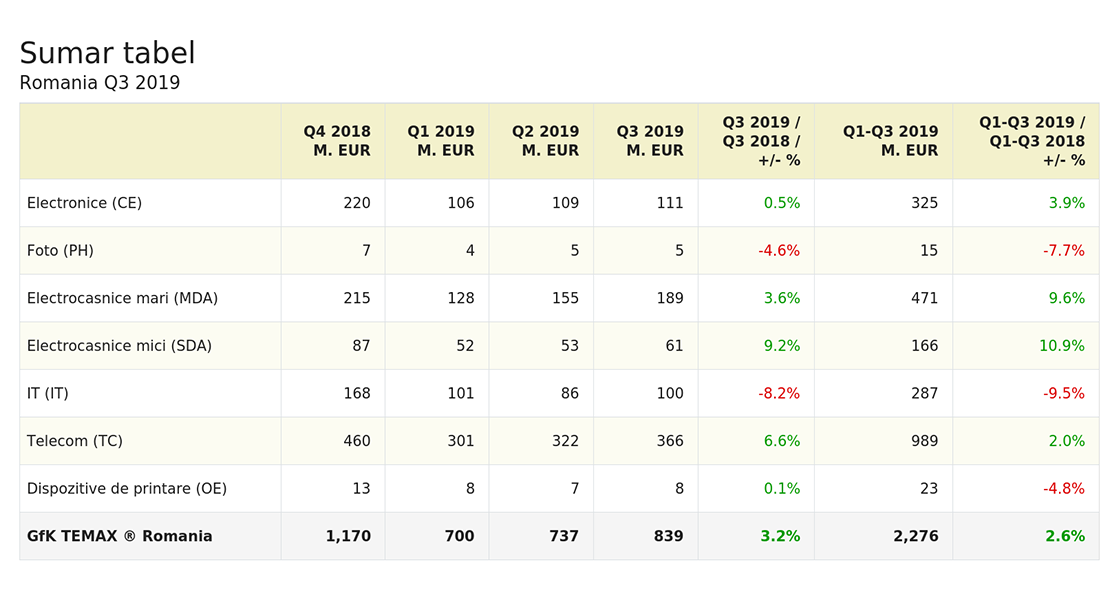Viewport: 1120px width, 600px height.
Task: Click IT Q2 2019 value 86
Action: (x=570, y=394)
